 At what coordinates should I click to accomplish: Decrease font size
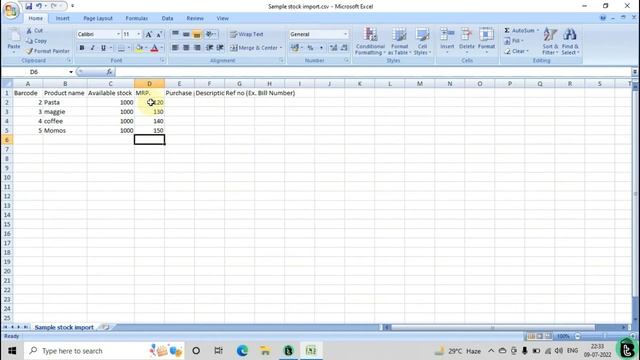[159, 34]
